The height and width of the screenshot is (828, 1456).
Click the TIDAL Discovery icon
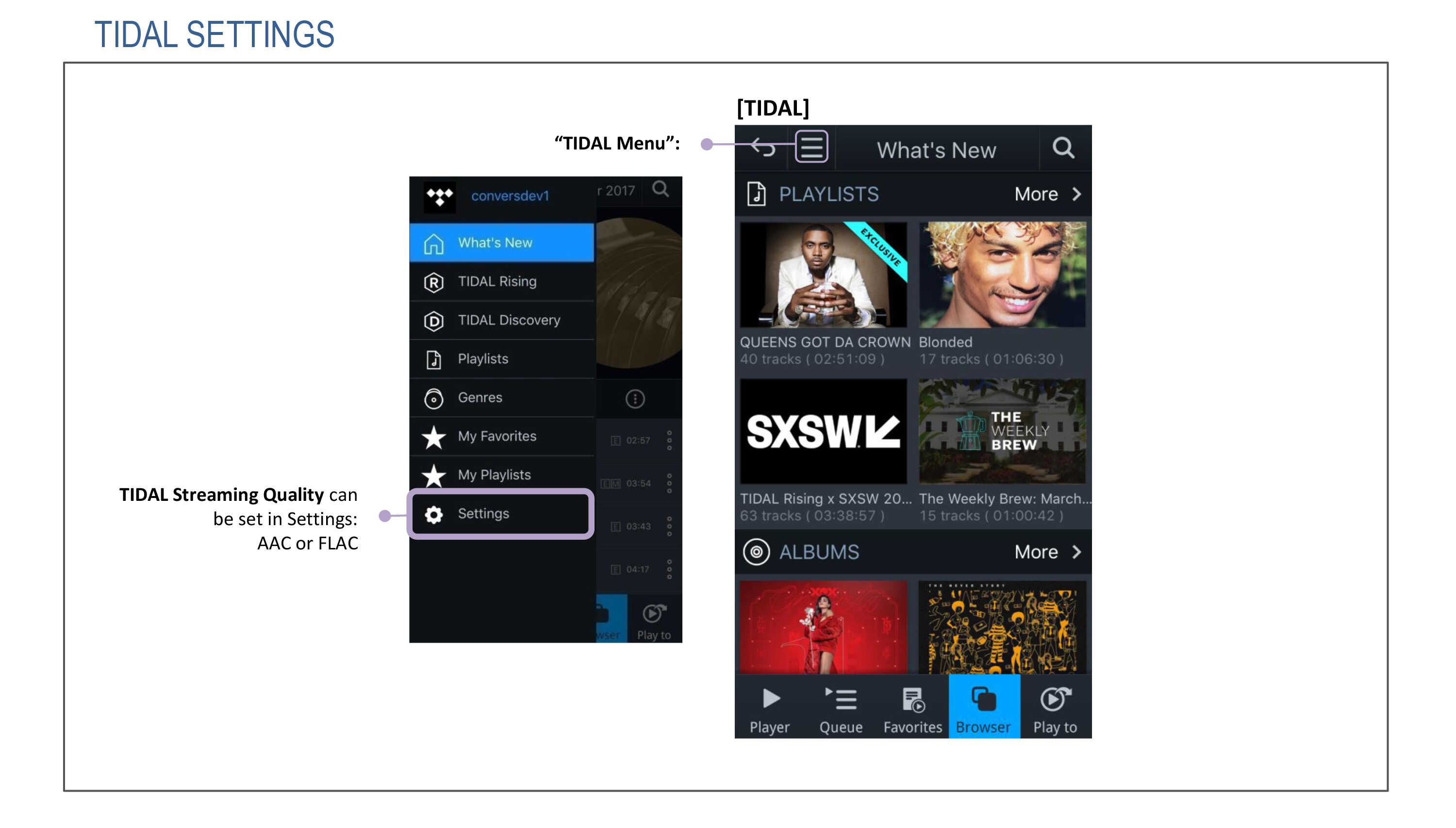435,320
